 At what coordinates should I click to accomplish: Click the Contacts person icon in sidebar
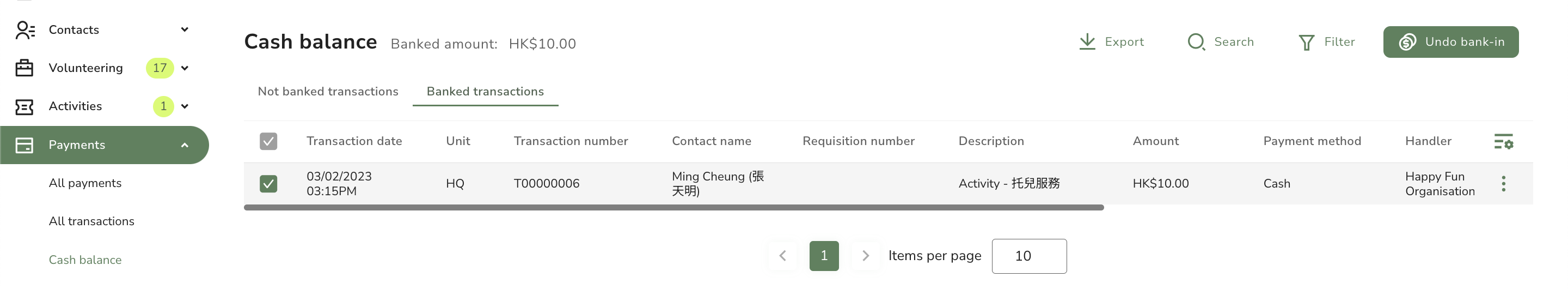24,30
